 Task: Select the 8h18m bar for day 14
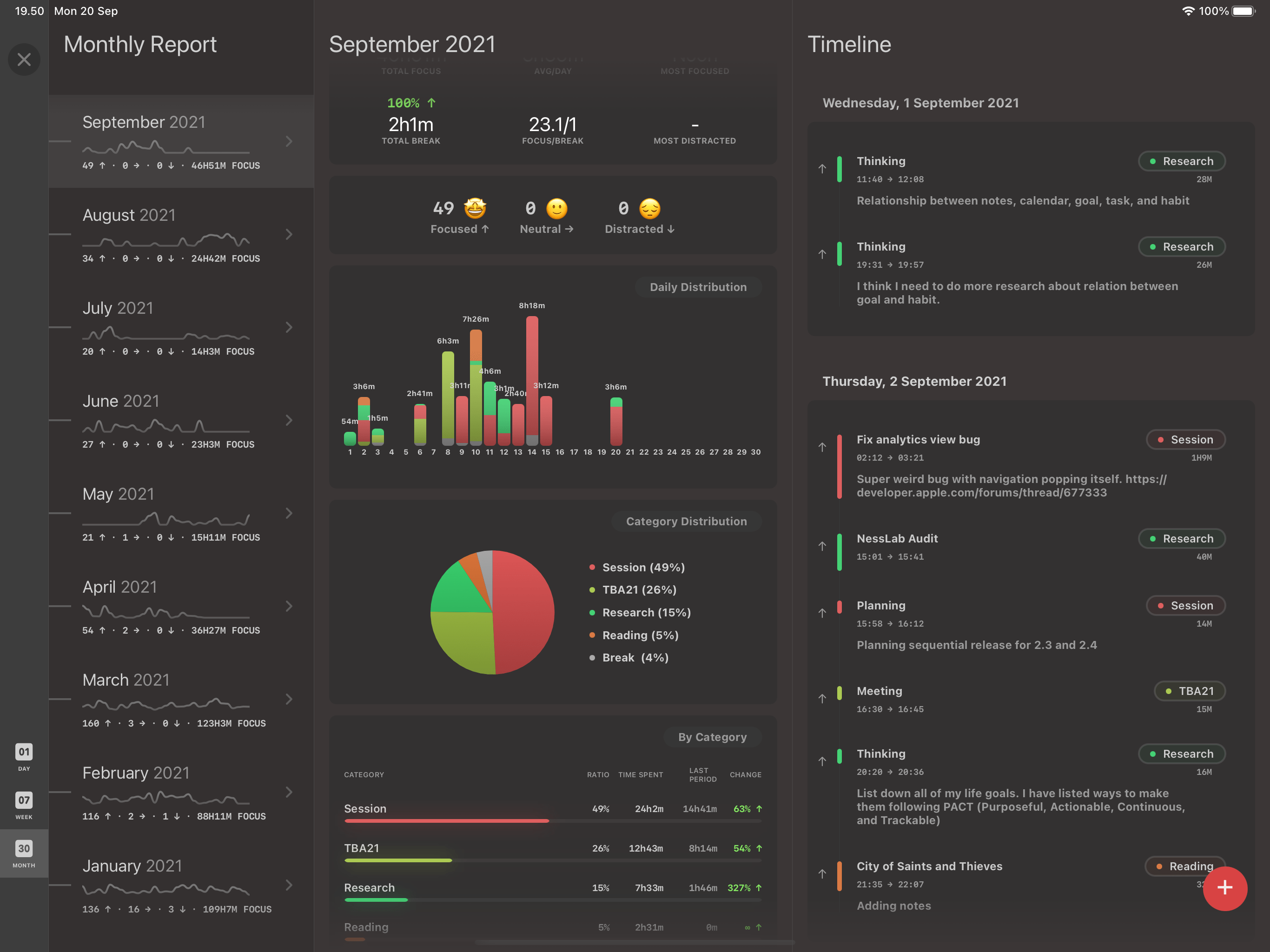coord(532,381)
